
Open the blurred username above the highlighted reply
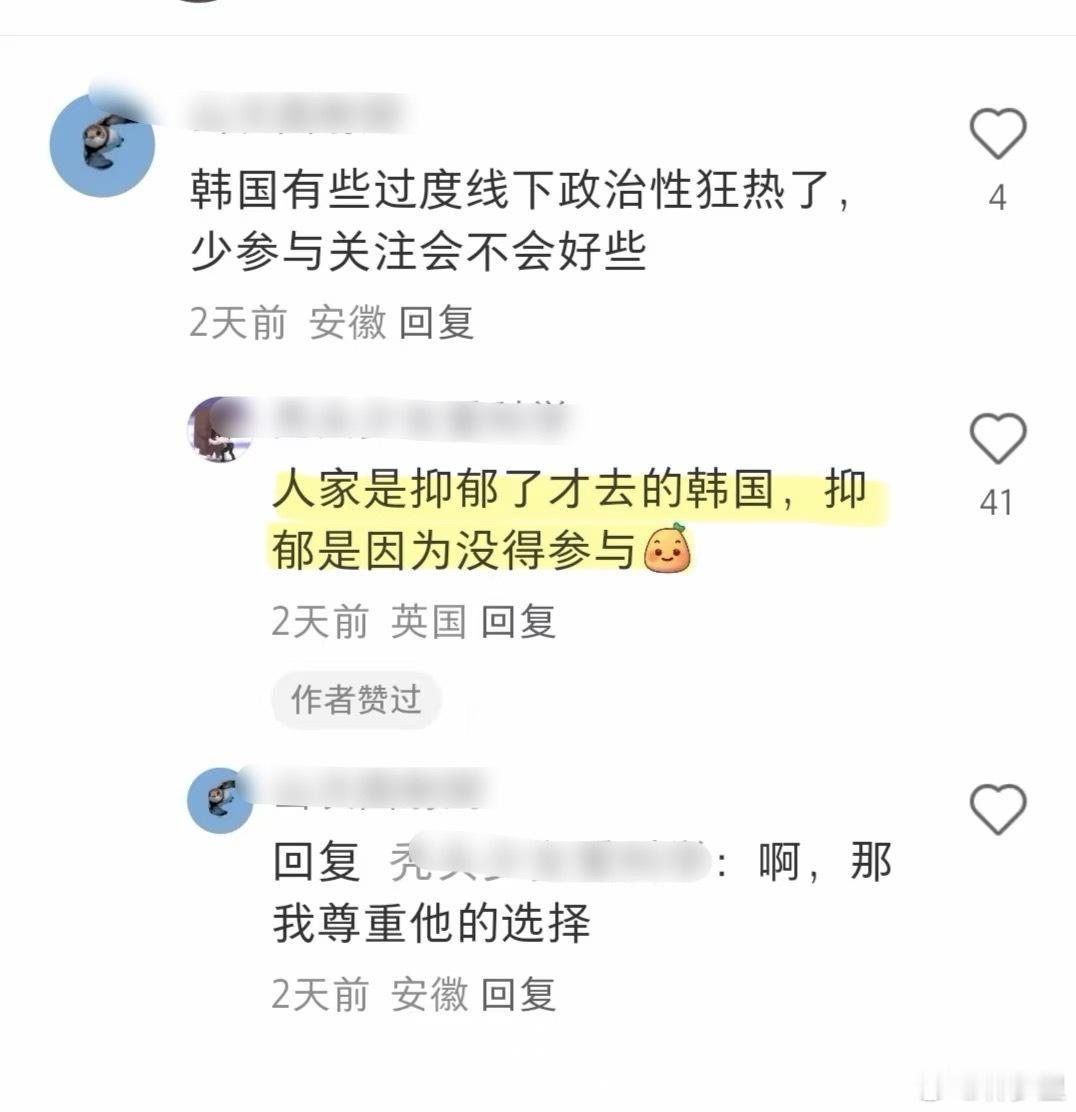[418, 418]
